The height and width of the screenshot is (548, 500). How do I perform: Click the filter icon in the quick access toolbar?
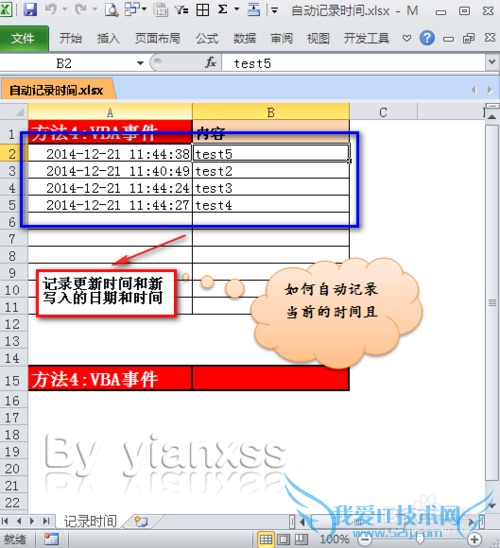[x=181, y=10]
